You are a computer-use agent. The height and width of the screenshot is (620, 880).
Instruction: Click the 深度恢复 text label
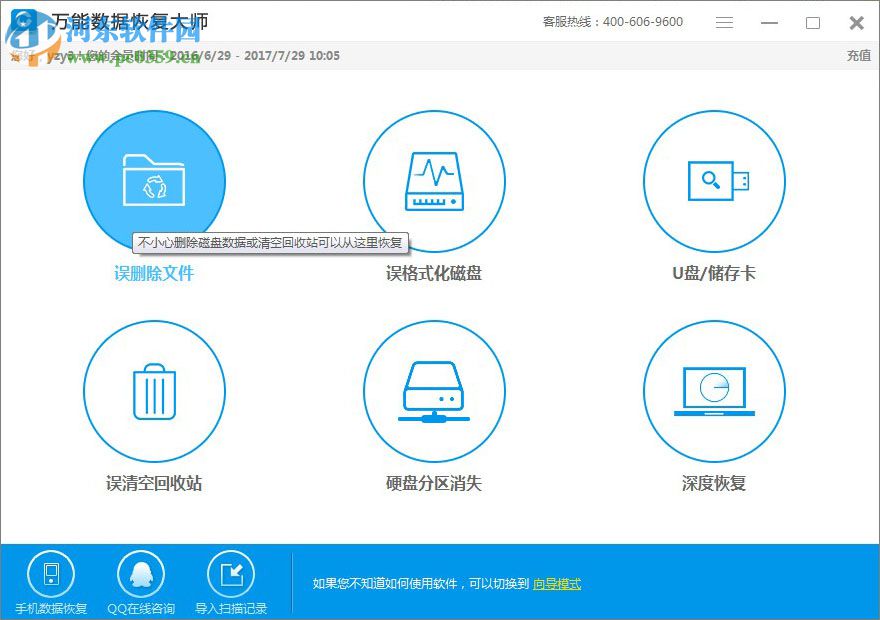tap(714, 482)
